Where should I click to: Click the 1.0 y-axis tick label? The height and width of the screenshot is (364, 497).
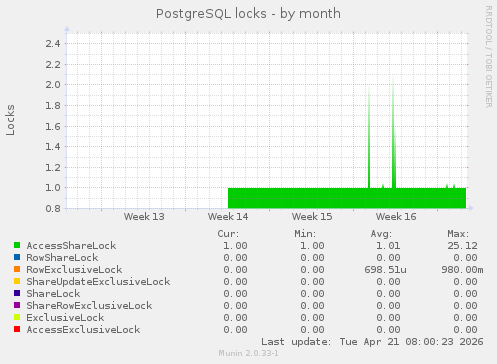click(x=53, y=188)
